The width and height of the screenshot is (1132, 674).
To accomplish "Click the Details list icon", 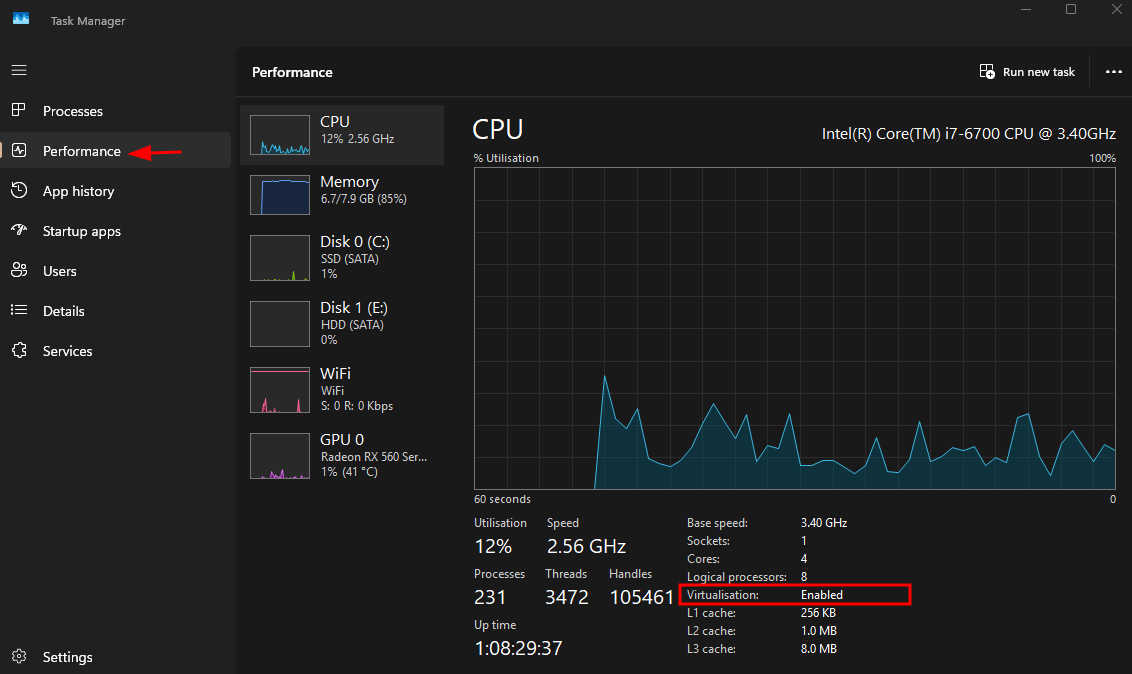I will point(19,310).
